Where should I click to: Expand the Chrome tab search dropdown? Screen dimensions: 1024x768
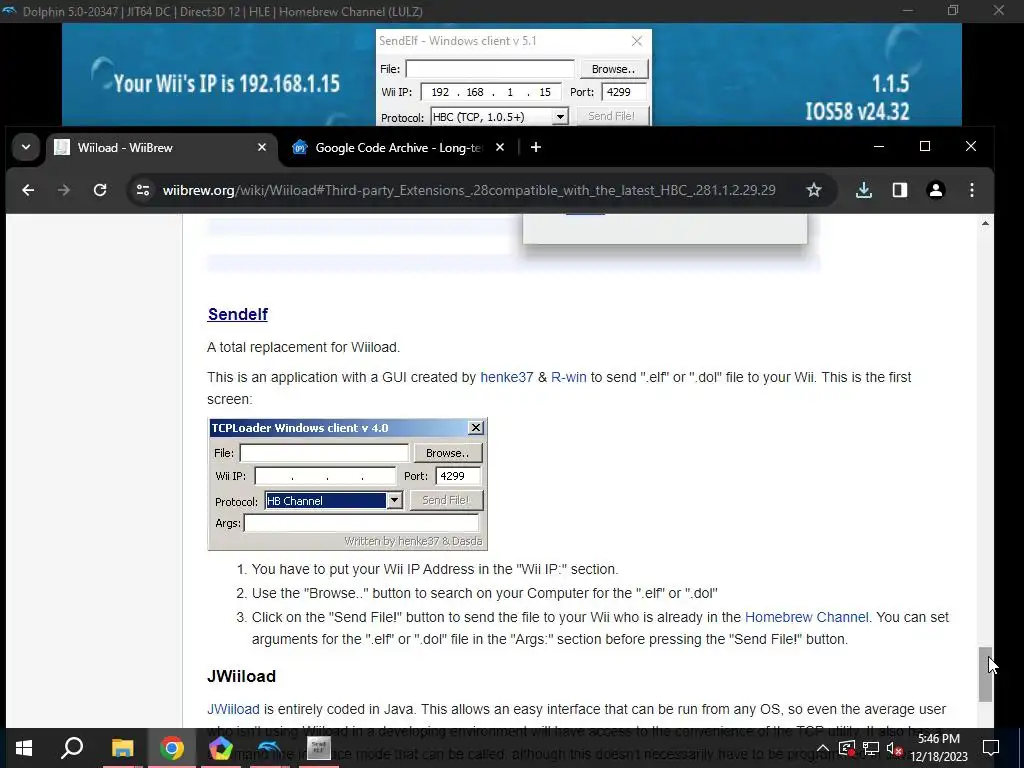point(26,148)
